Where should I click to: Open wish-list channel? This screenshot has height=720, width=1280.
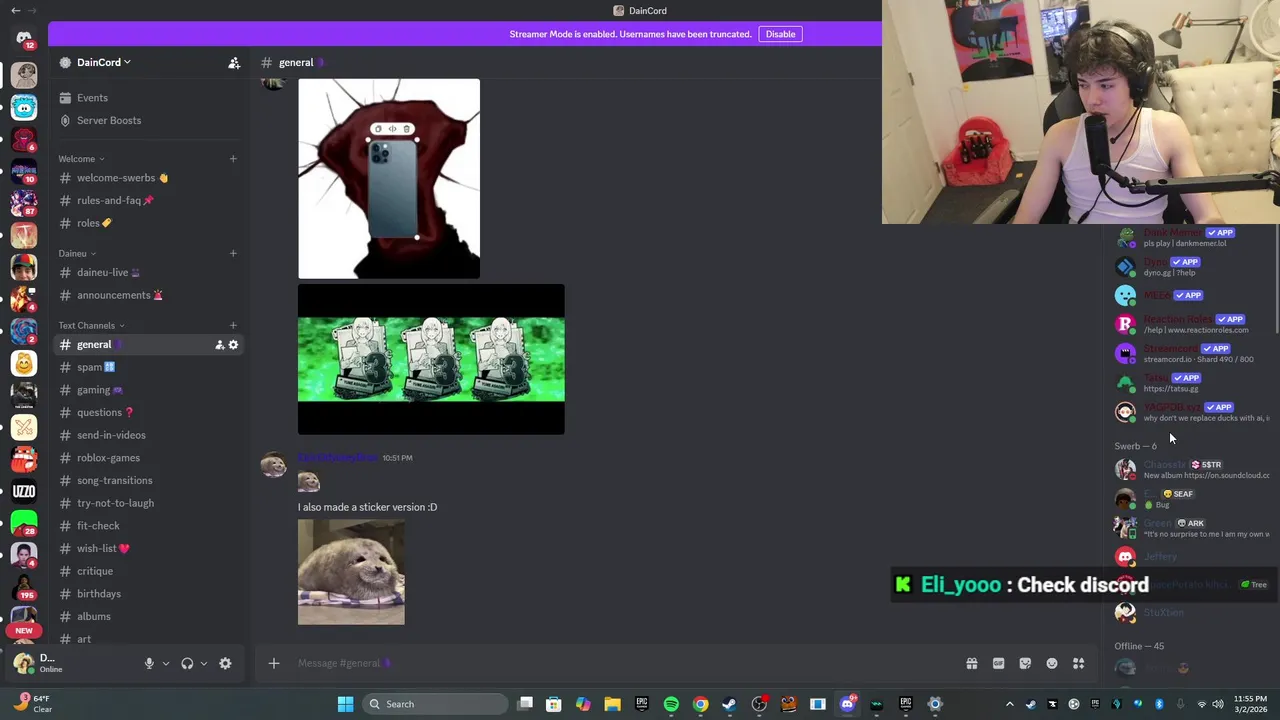[97, 549]
